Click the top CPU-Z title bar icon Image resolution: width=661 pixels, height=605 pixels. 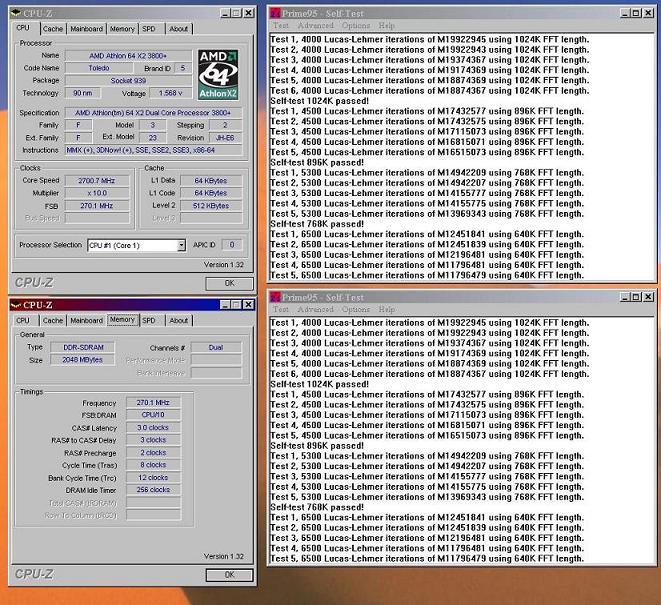16,13
